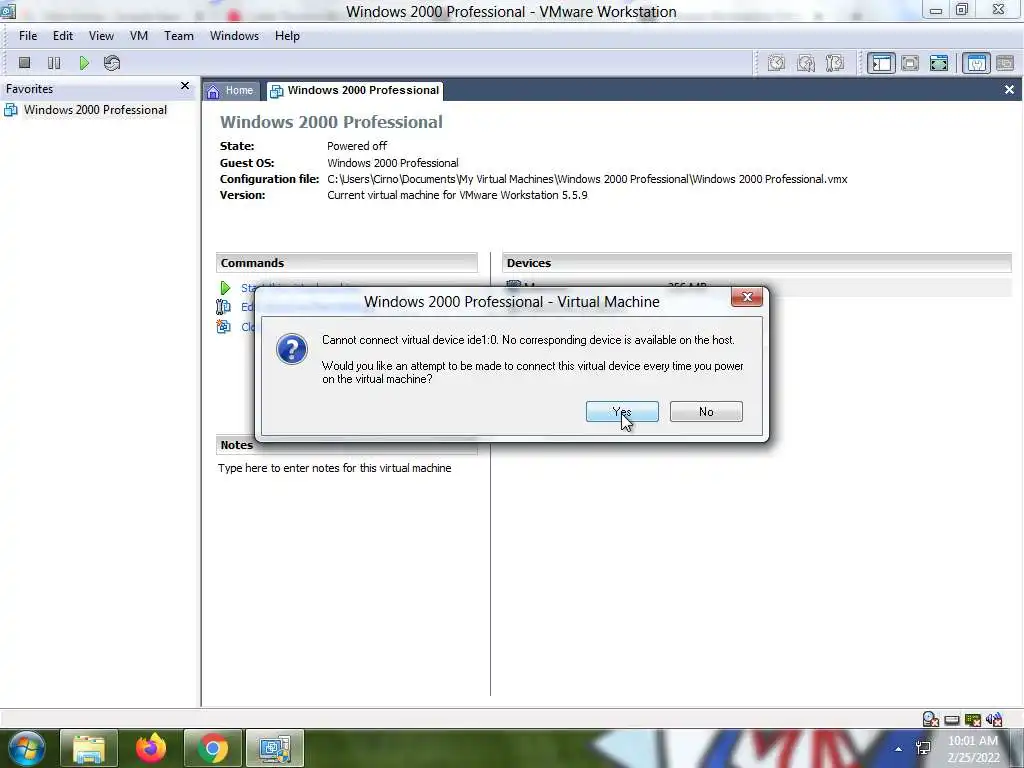Open the Windows menu

234,36
